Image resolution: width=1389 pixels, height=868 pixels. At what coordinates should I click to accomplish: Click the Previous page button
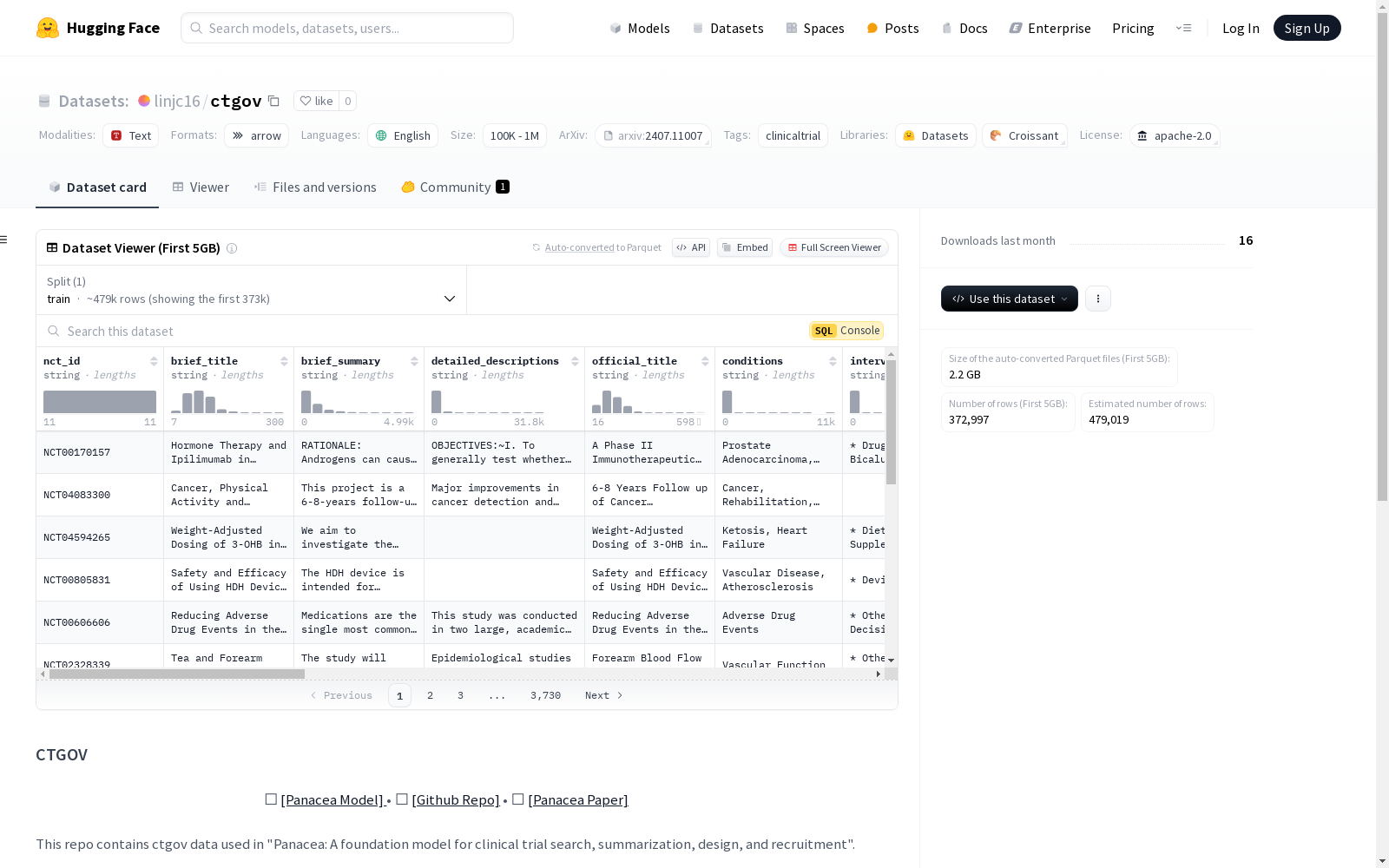(x=341, y=695)
